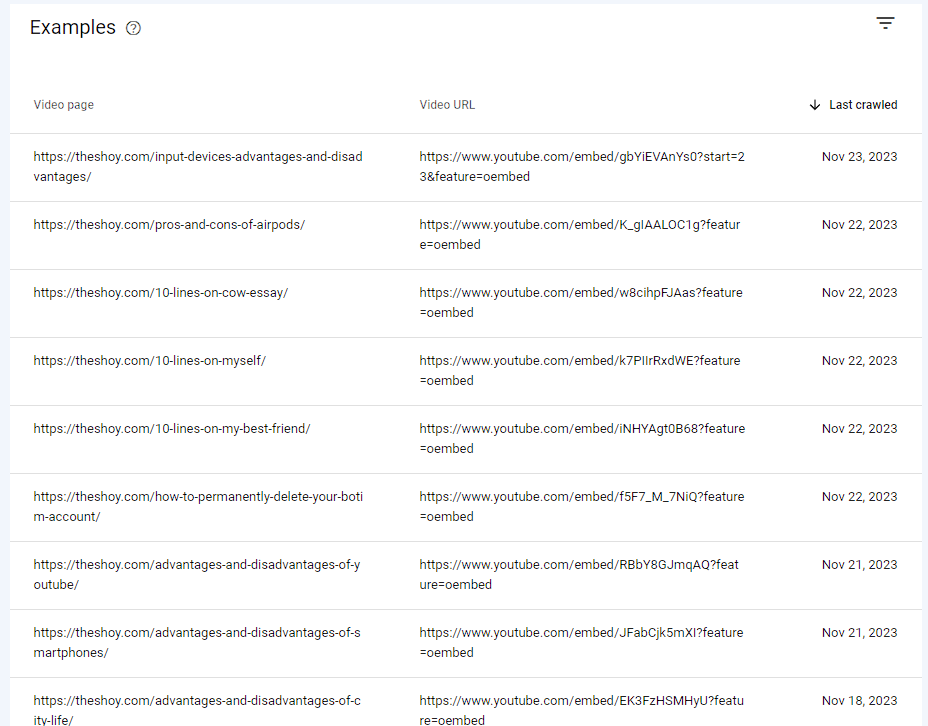The height and width of the screenshot is (726, 928).
Task: Open the 10-lines-on-myself page link
Action: click(148, 360)
